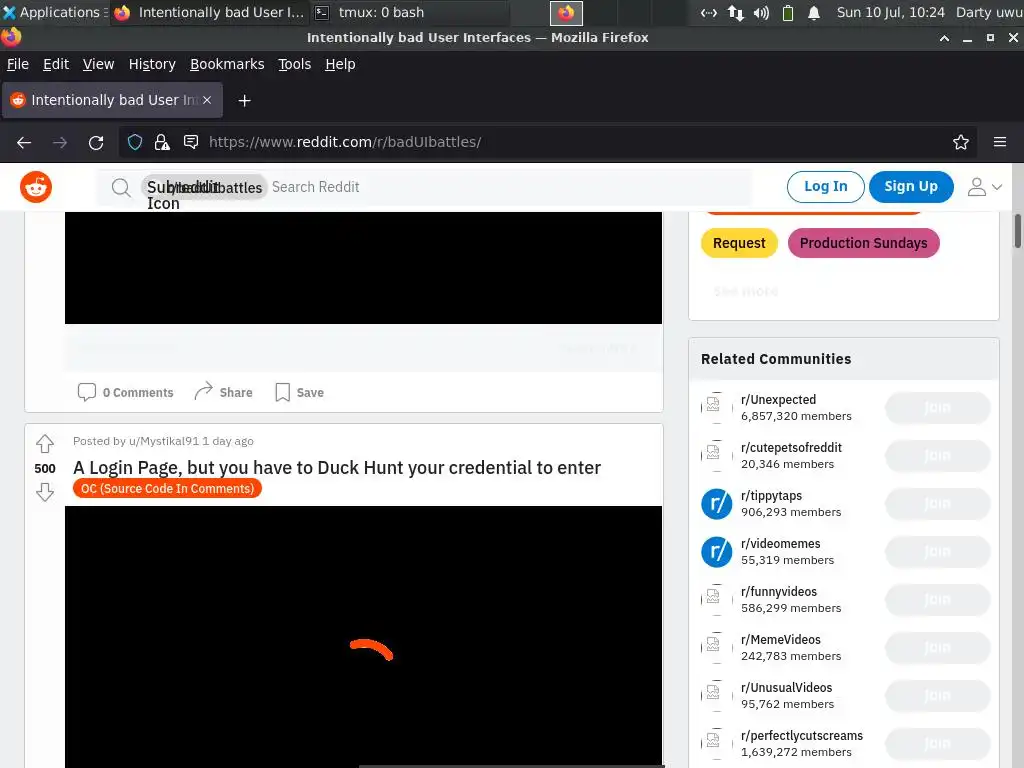Image resolution: width=1024 pixels, height=768 pixels.
Task: Open the user account dropdown
Action: (984, 187)
